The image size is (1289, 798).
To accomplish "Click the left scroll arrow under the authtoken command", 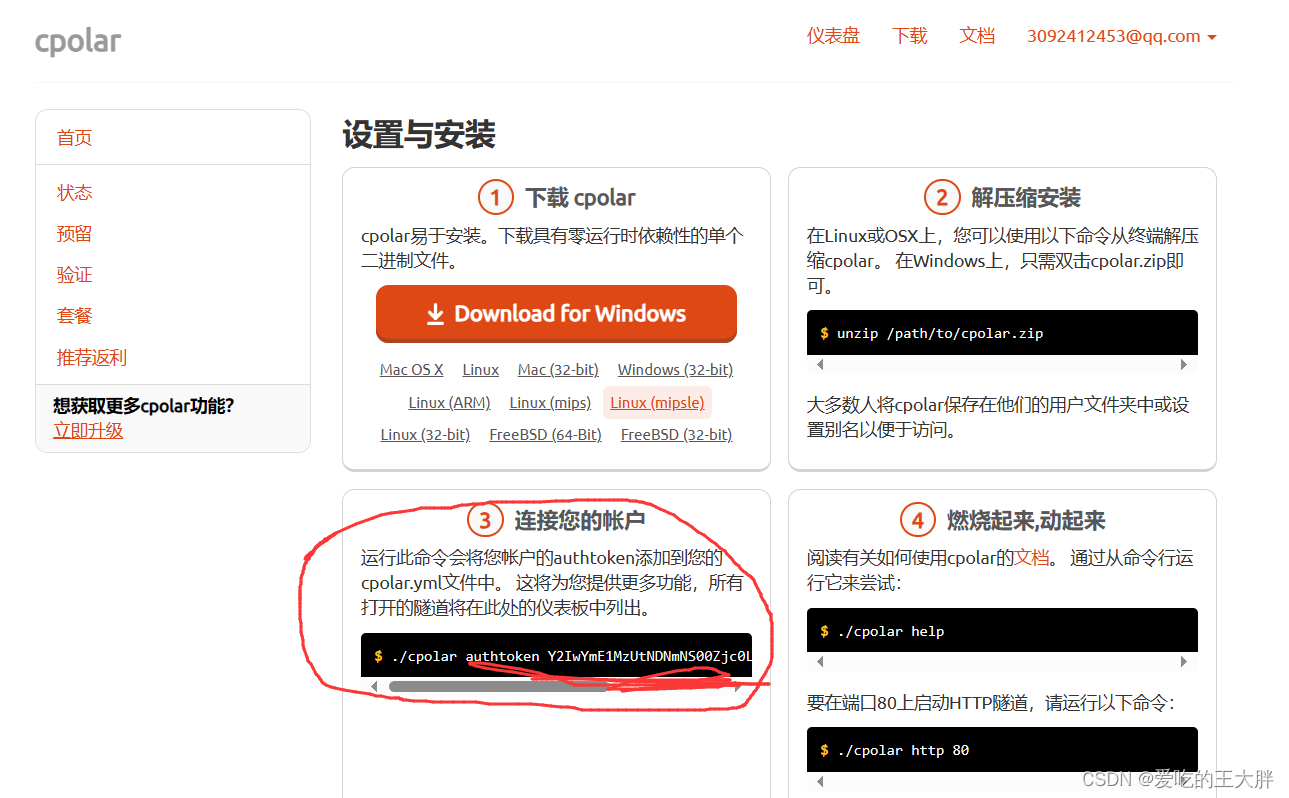I will [373, 686].
